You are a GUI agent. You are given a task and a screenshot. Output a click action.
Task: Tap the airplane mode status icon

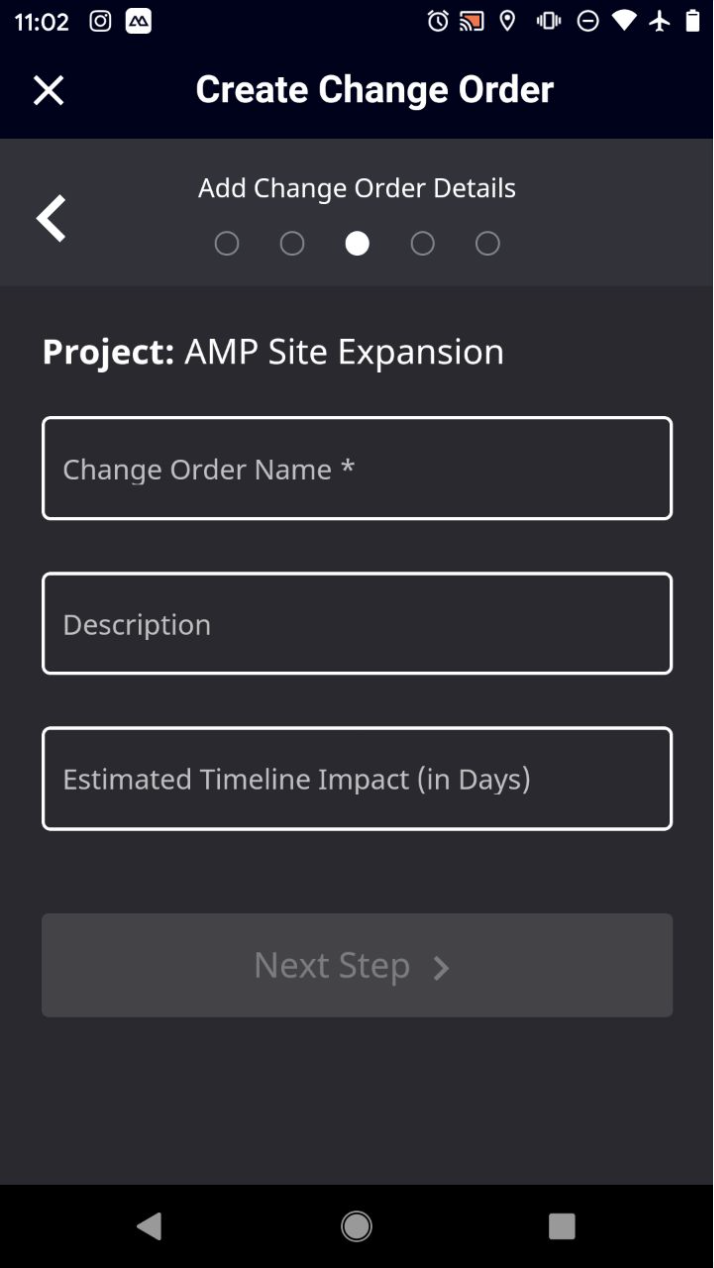[659, 21]
